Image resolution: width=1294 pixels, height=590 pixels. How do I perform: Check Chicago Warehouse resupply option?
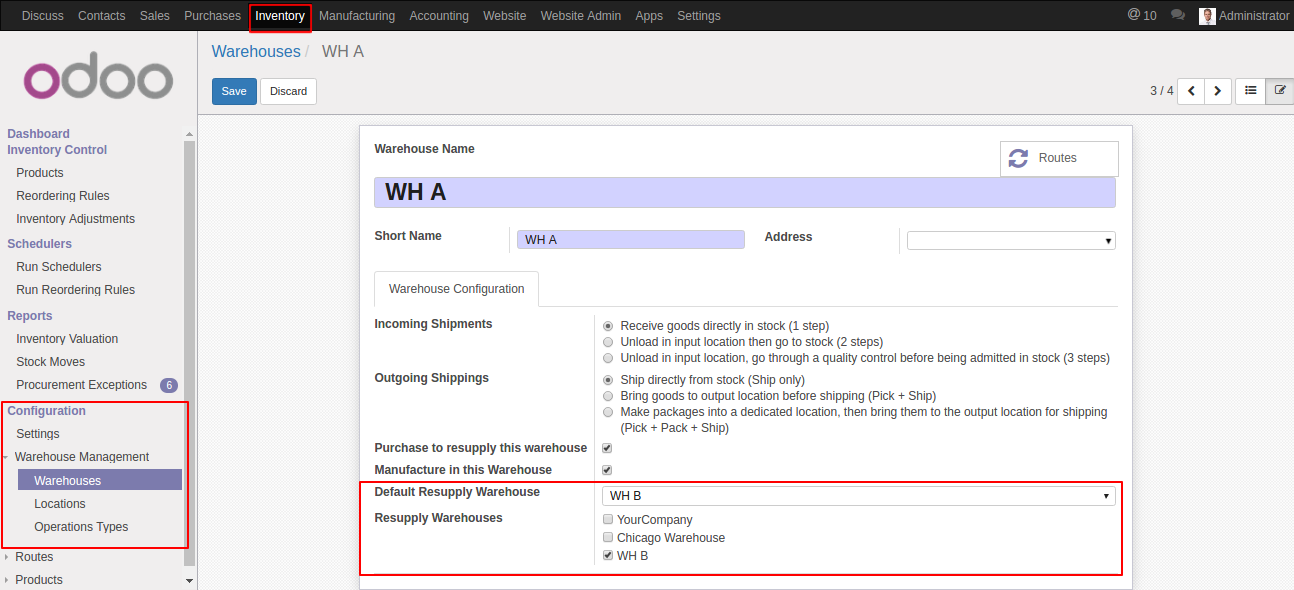tap(608, 538)
